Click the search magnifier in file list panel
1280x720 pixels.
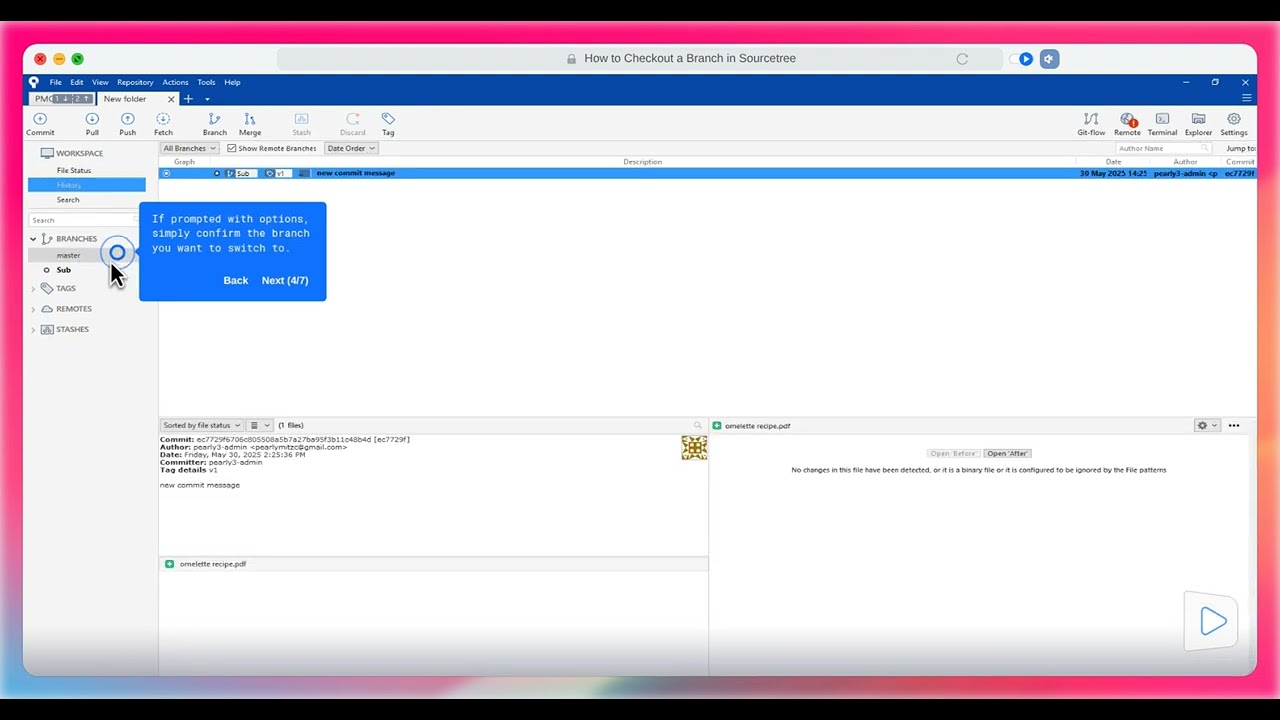click(x=698, y=426)
